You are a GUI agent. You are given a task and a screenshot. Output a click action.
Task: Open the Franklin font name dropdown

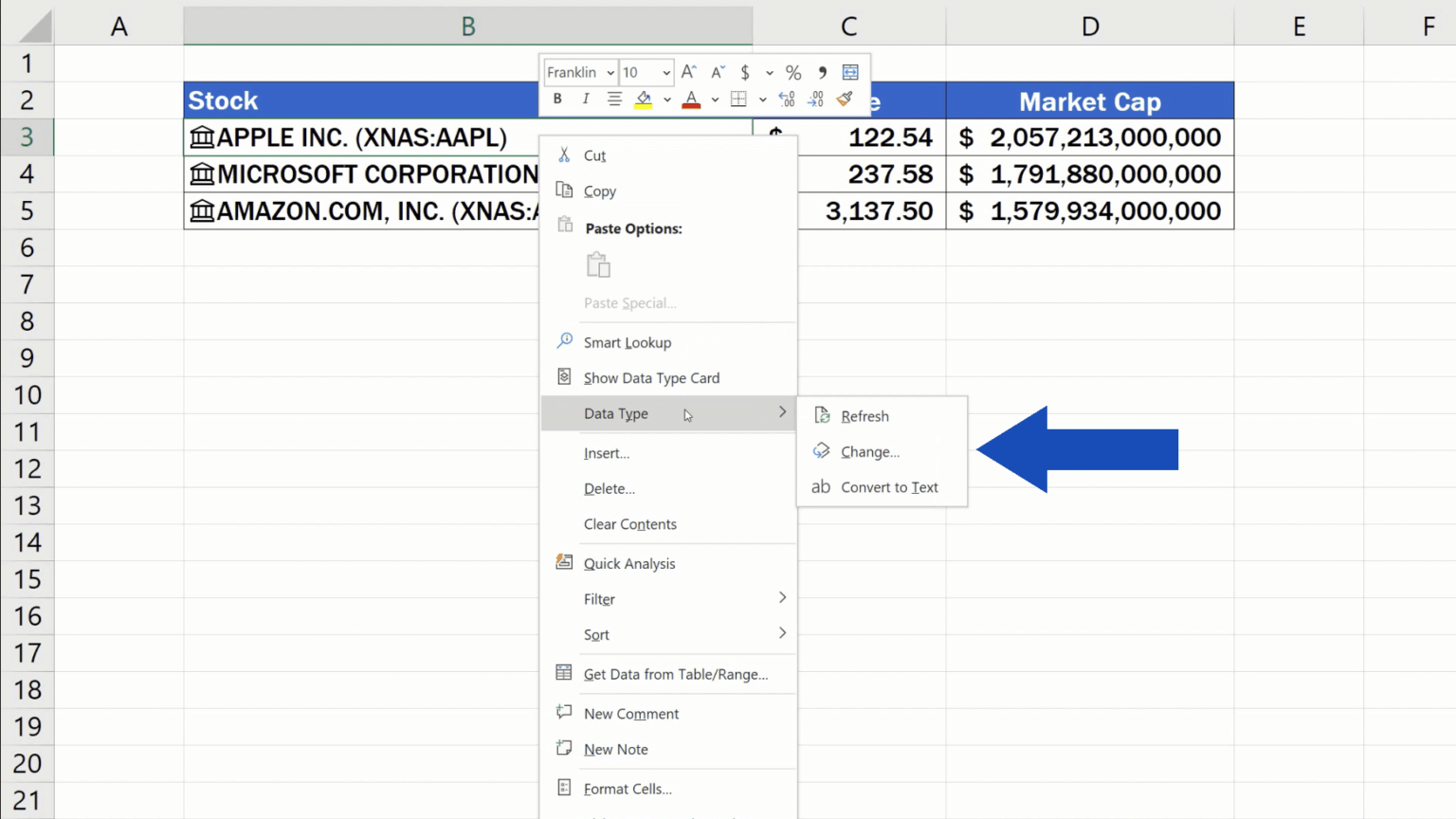[612, 72]
